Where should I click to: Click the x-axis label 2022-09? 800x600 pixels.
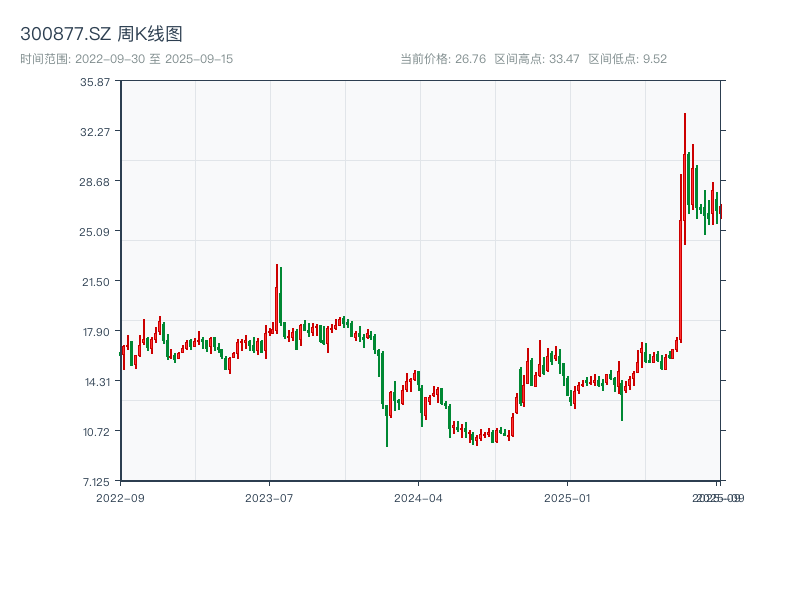tap(120, 498)
